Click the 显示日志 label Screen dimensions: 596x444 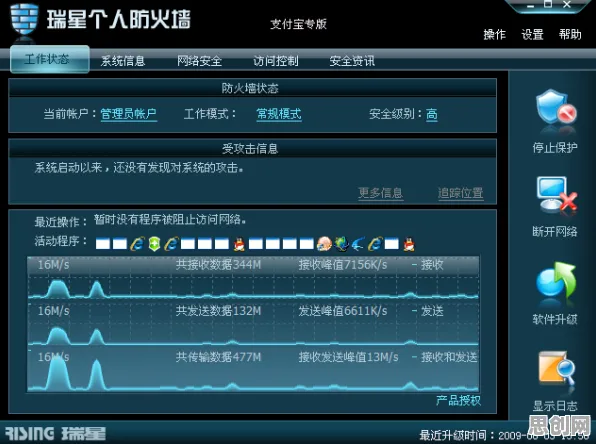coord(555,406)
